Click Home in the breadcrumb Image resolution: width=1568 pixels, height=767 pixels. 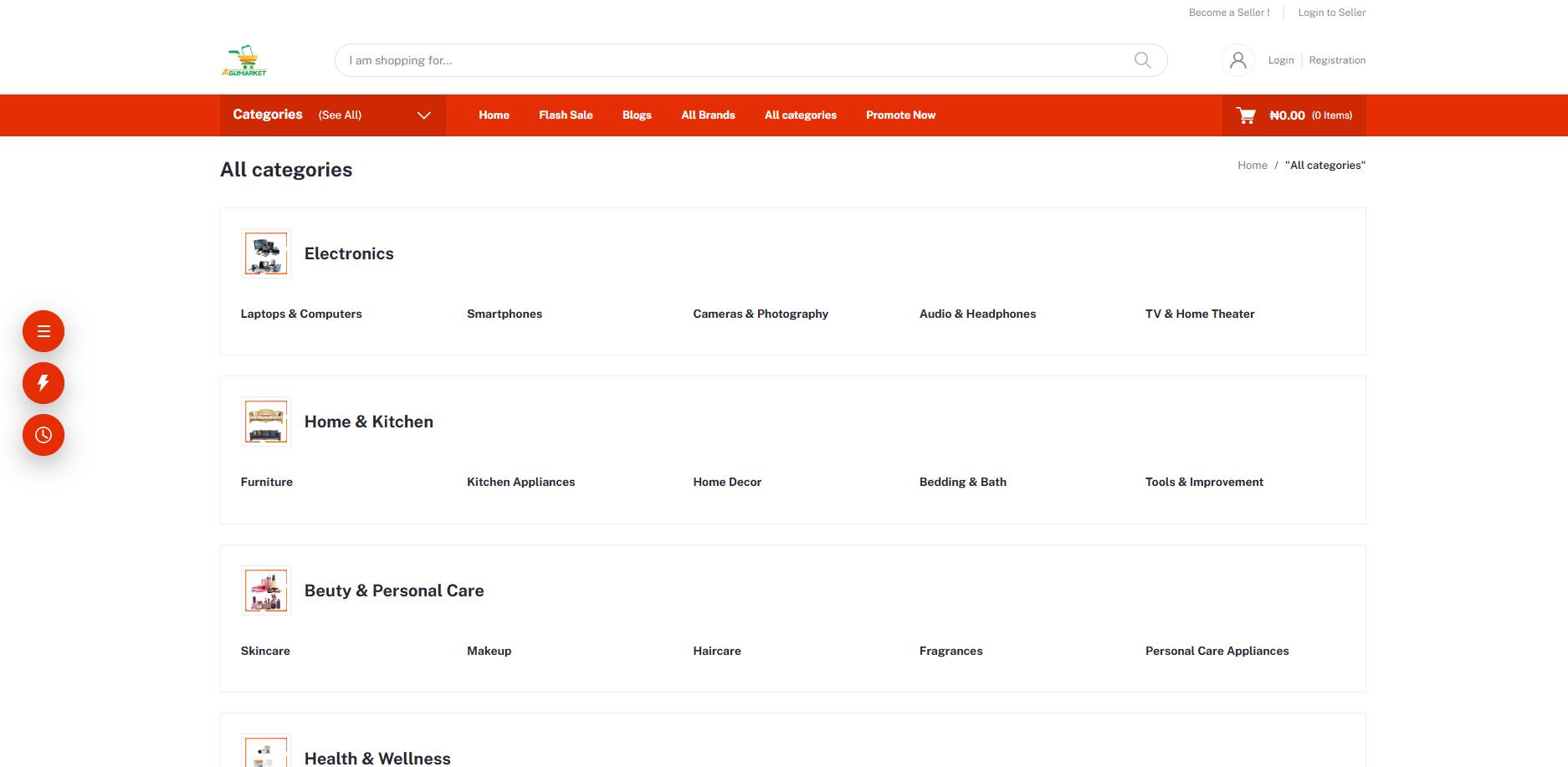coord(1252,166)
